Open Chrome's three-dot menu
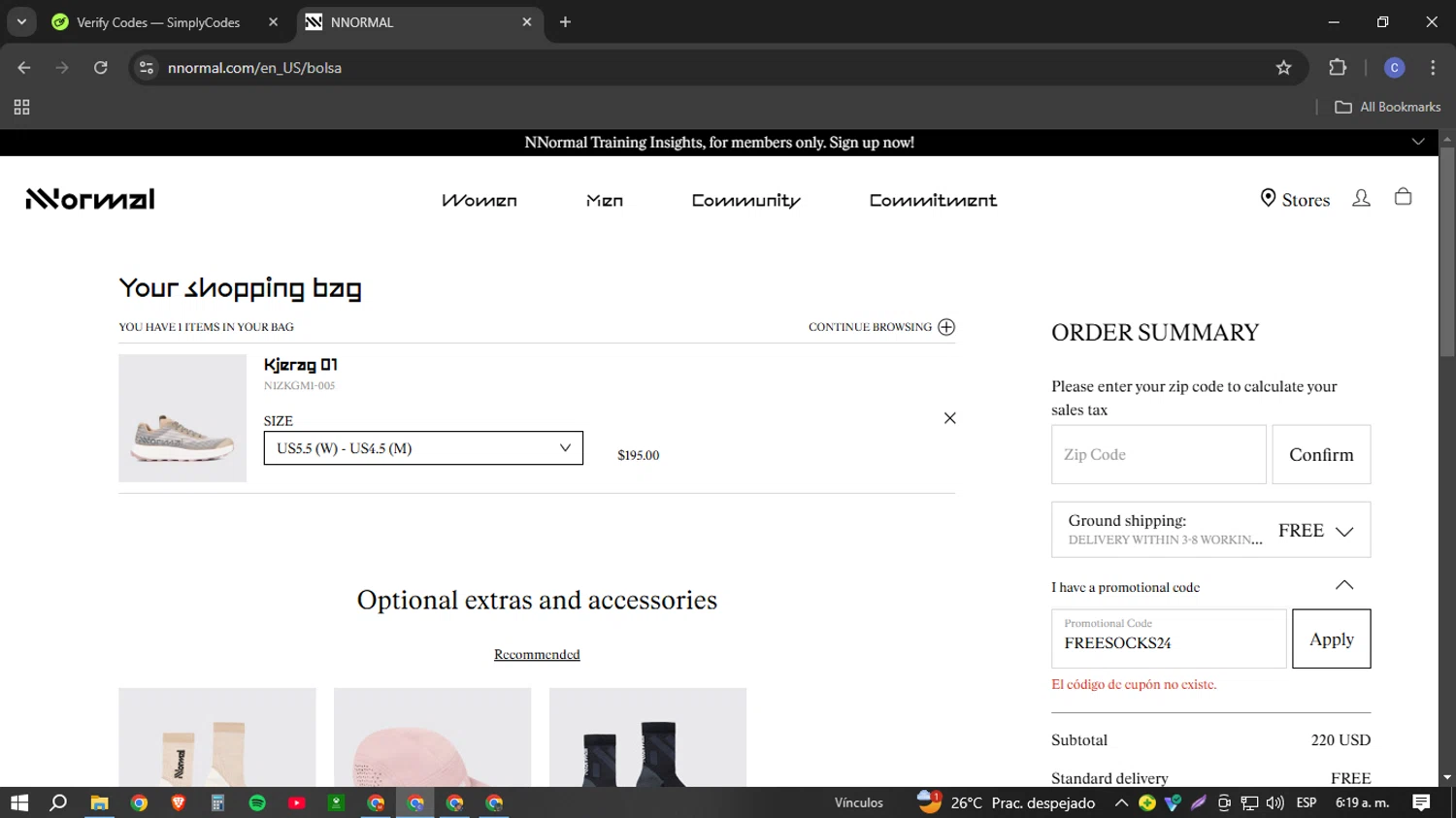The height and width of the screenshot is (818, 1456). [x=1433, y=68]
